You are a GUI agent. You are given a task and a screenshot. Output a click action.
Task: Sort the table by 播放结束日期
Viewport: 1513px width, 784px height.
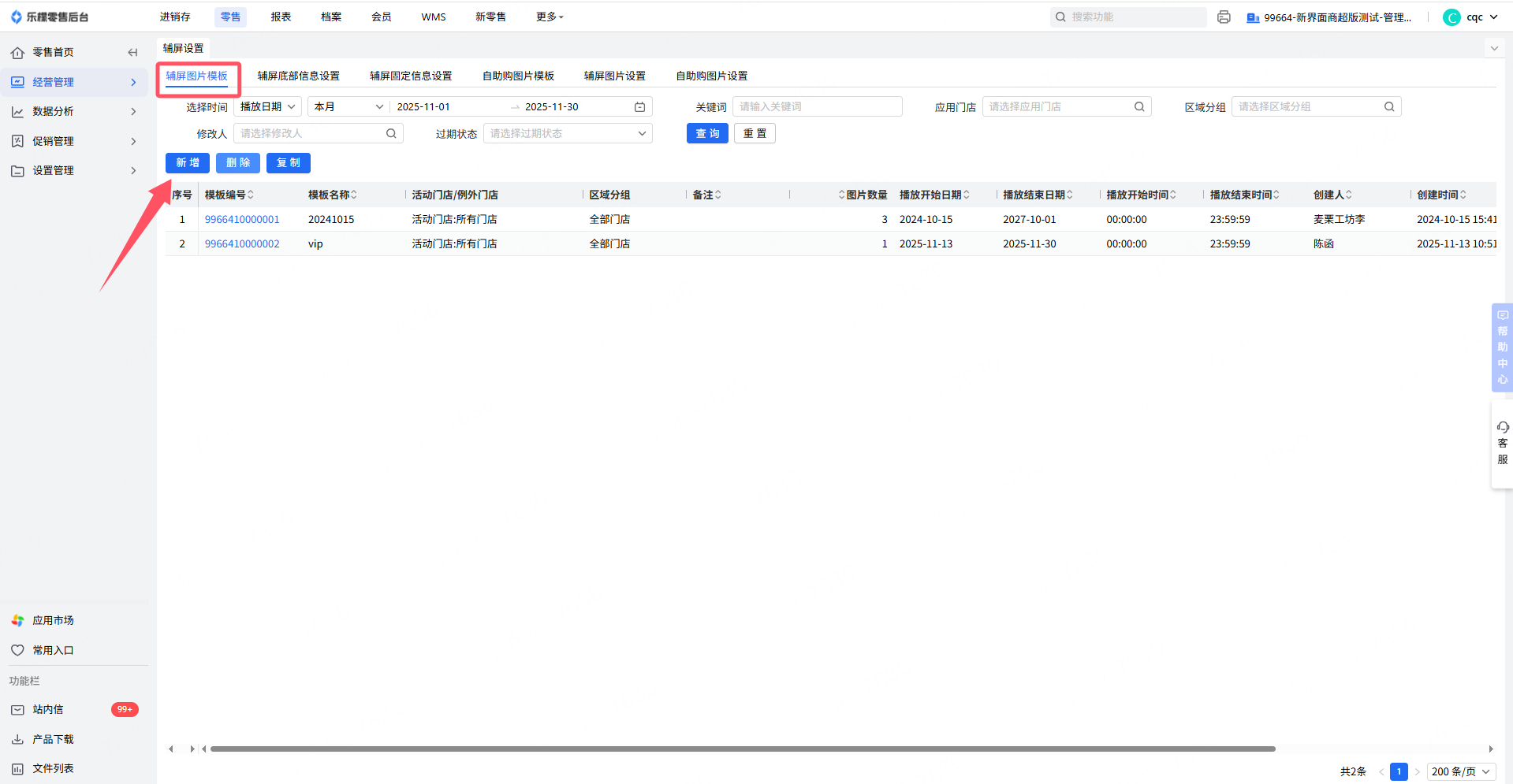1070,195
